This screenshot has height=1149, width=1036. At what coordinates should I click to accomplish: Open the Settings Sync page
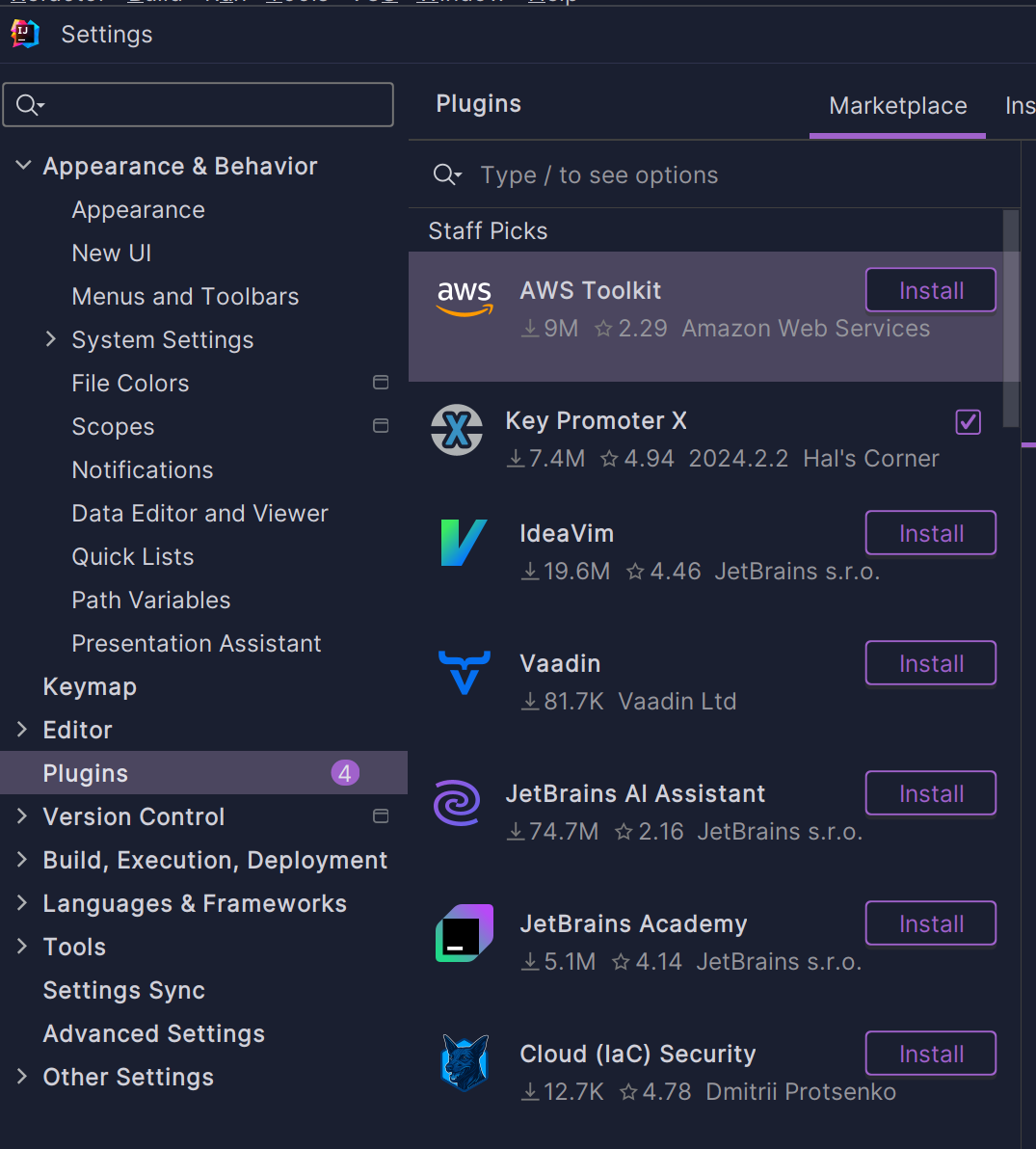pos(123,990)
